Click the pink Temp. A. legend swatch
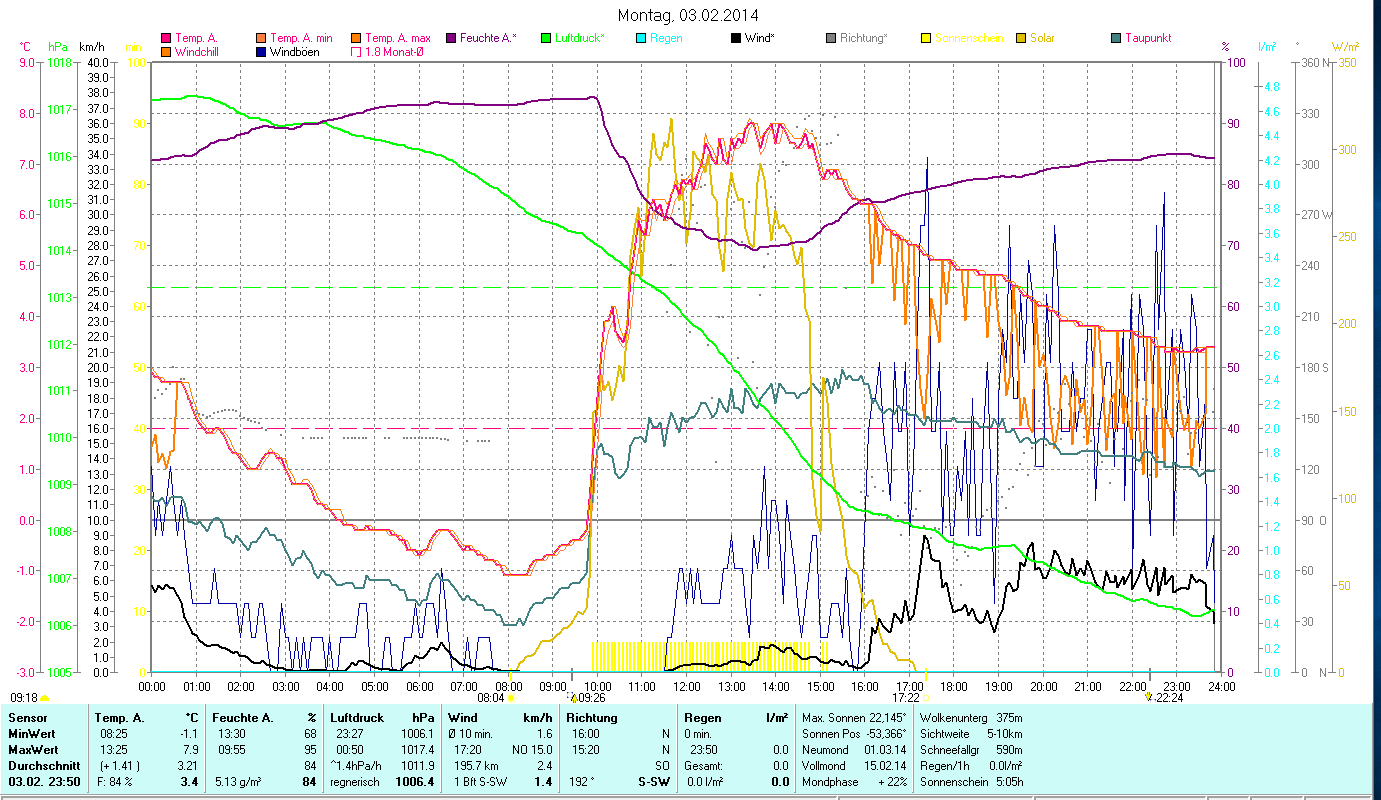 pyautogui.click(x=166, y=38)
